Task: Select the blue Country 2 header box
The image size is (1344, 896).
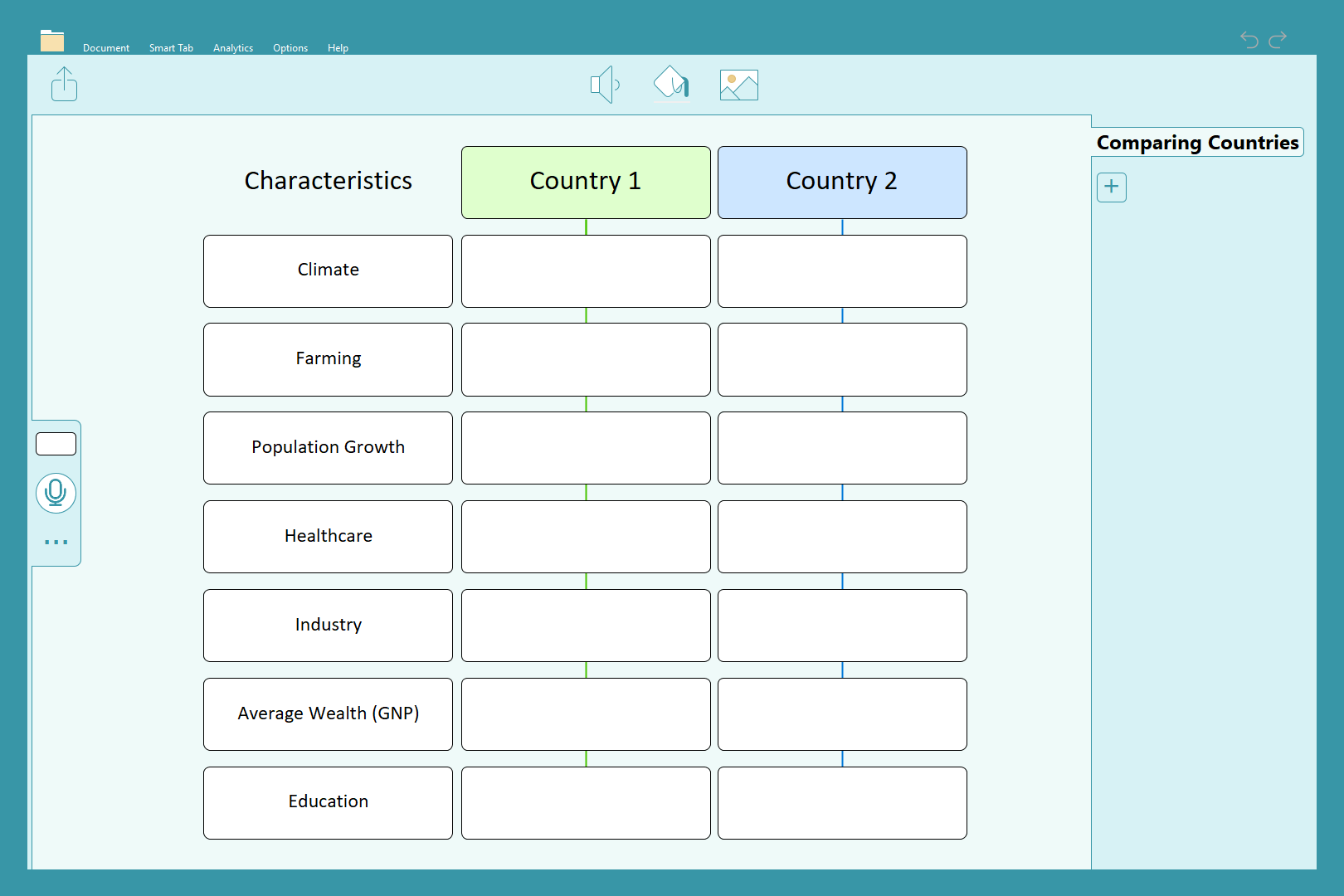Action: tap(842, 183)
